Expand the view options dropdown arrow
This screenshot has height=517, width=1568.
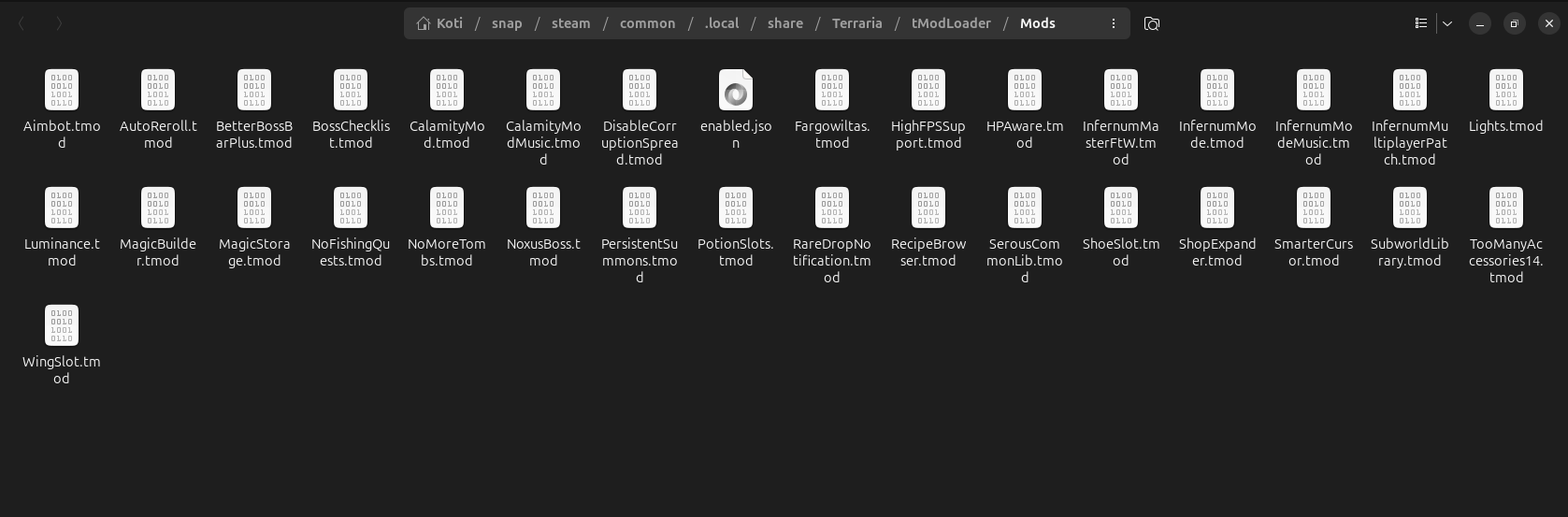point(1447,23)
